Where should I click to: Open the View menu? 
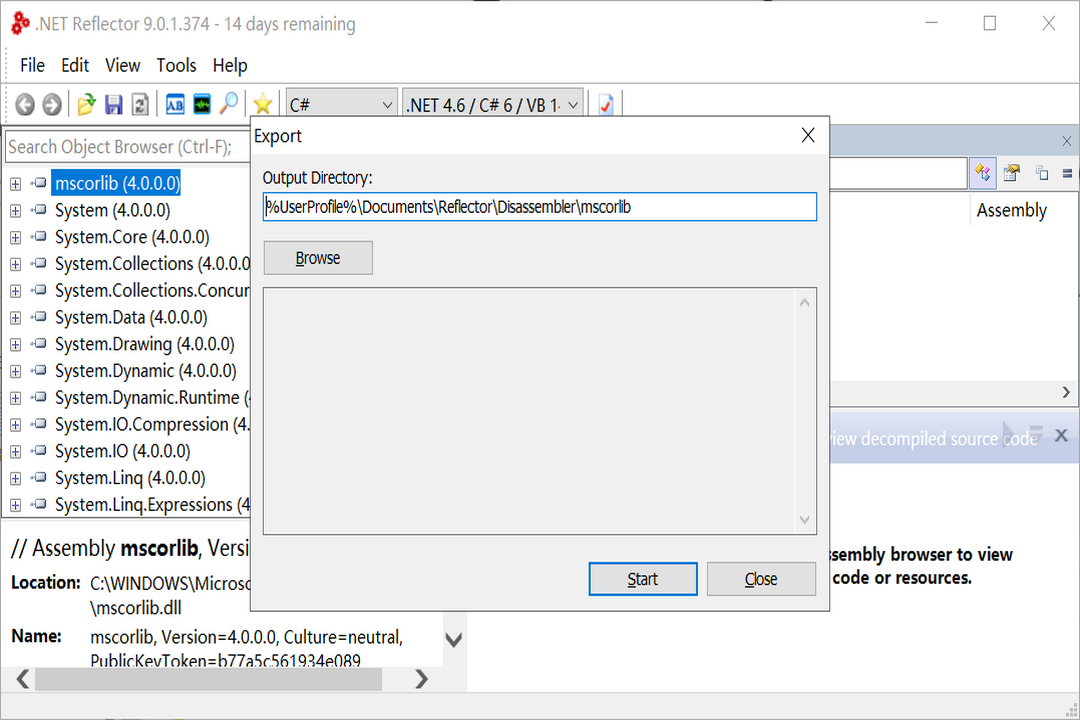[x=122, y=65]
